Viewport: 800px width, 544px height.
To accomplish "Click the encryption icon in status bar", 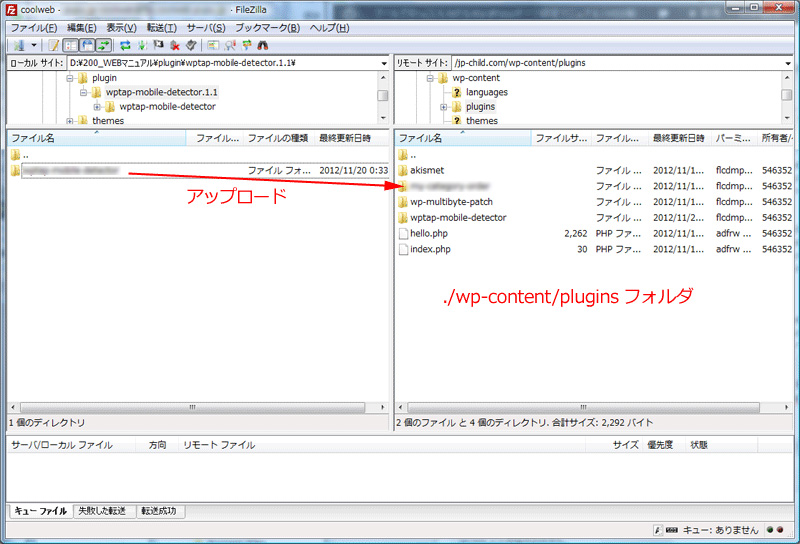I will click(x=658, y=531).
